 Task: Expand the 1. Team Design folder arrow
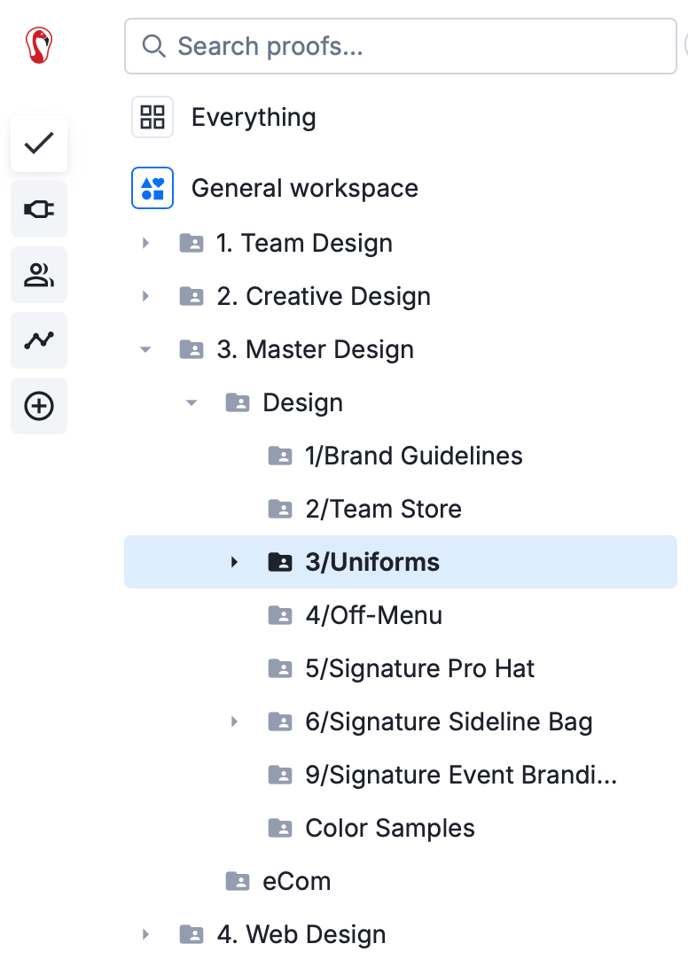click(x=146, y=243)
